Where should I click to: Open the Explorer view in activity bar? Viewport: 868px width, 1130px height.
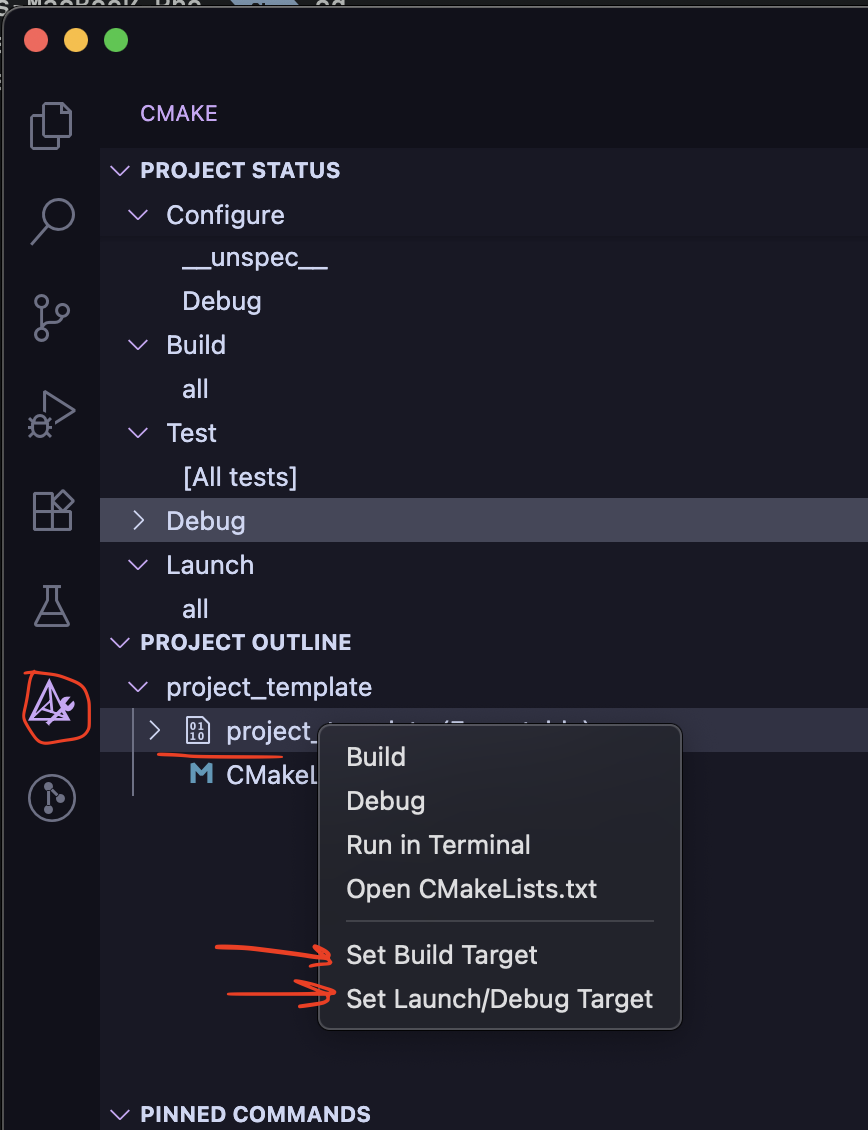tap(51, 126)
